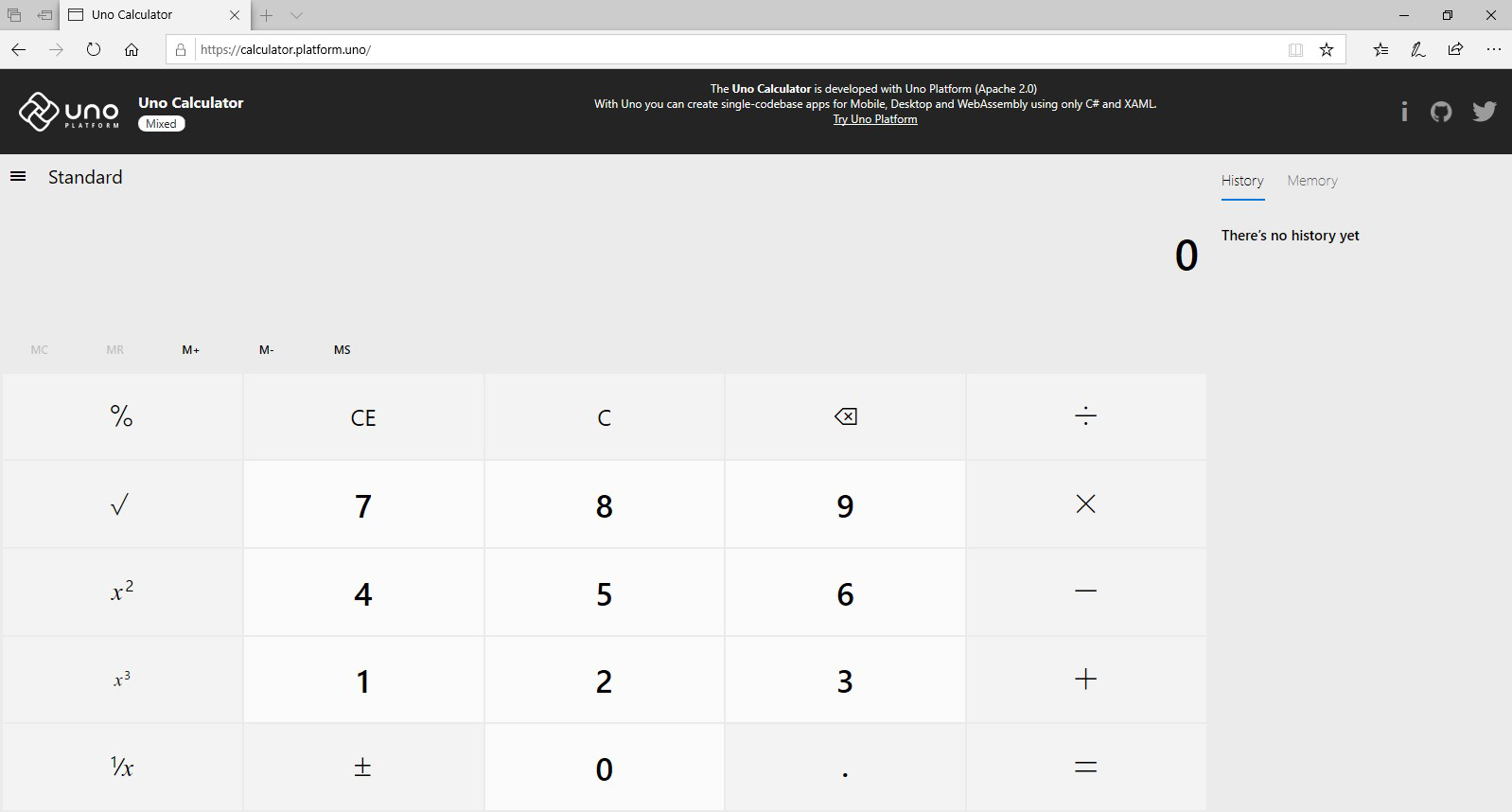This screenshot has width=1512, height=812.
Task: Click the number 3 key
Action: click(845, 680)
